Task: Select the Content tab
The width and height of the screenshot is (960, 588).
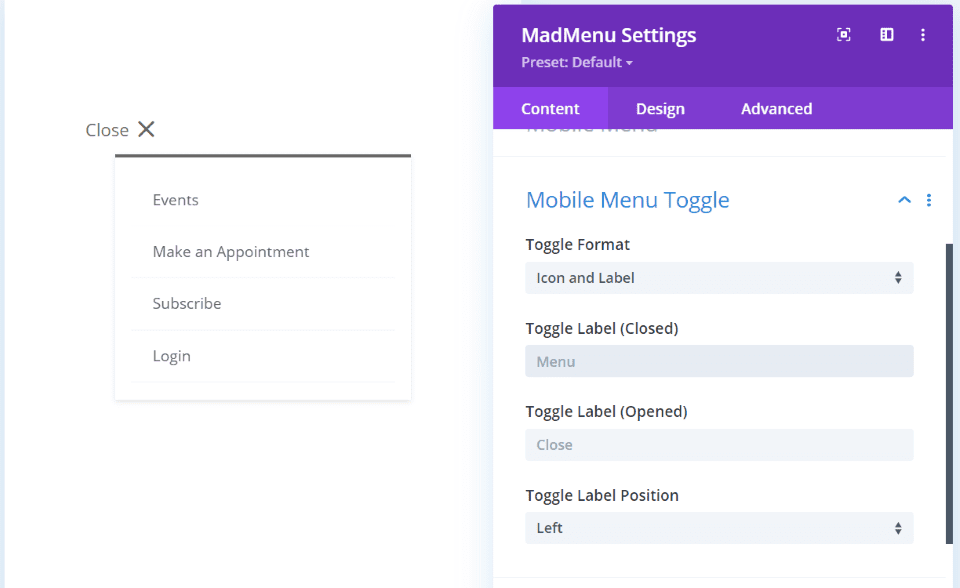Action: (550, 108)
